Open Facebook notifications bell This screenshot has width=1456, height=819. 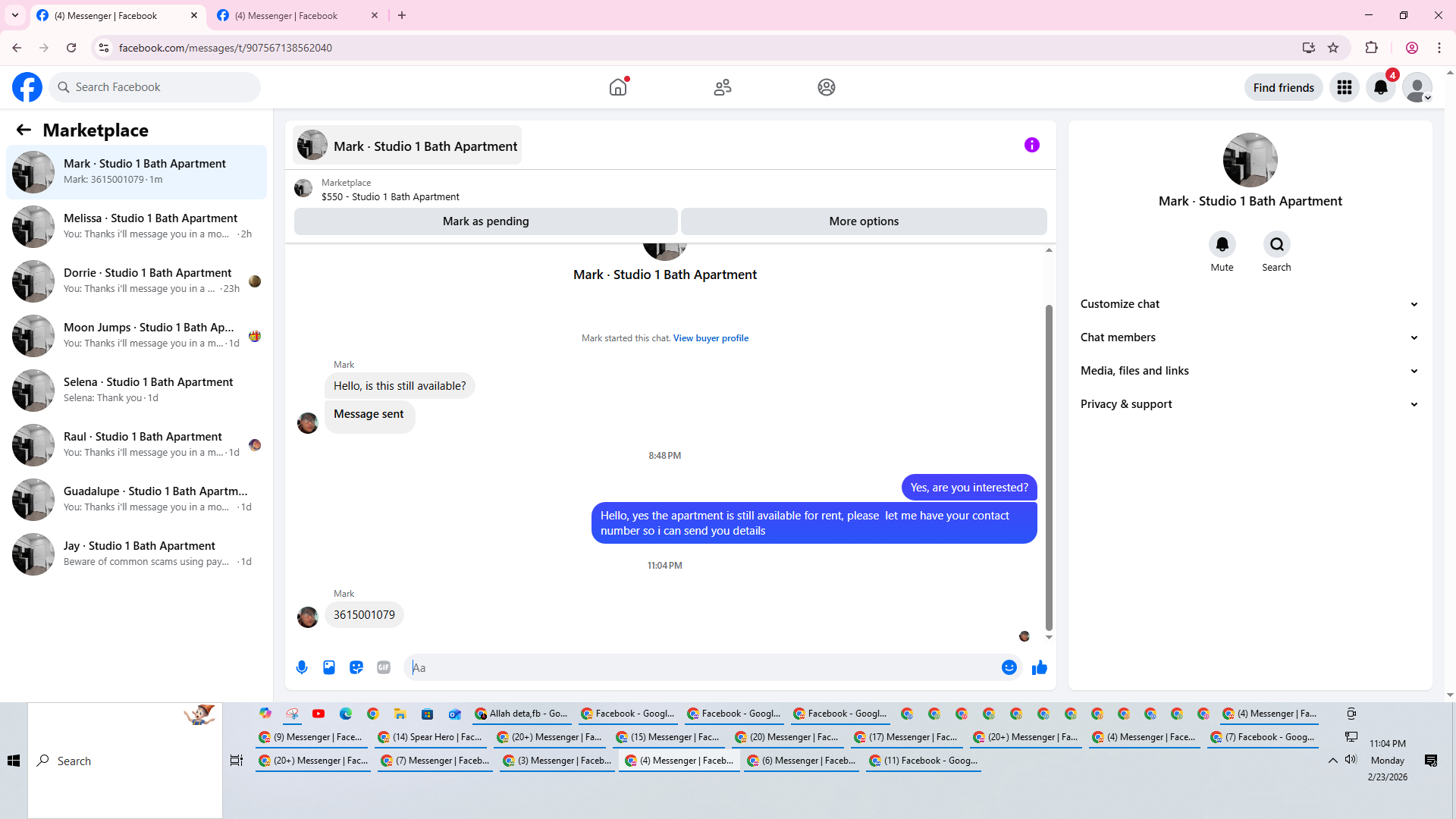(1380, 87)
